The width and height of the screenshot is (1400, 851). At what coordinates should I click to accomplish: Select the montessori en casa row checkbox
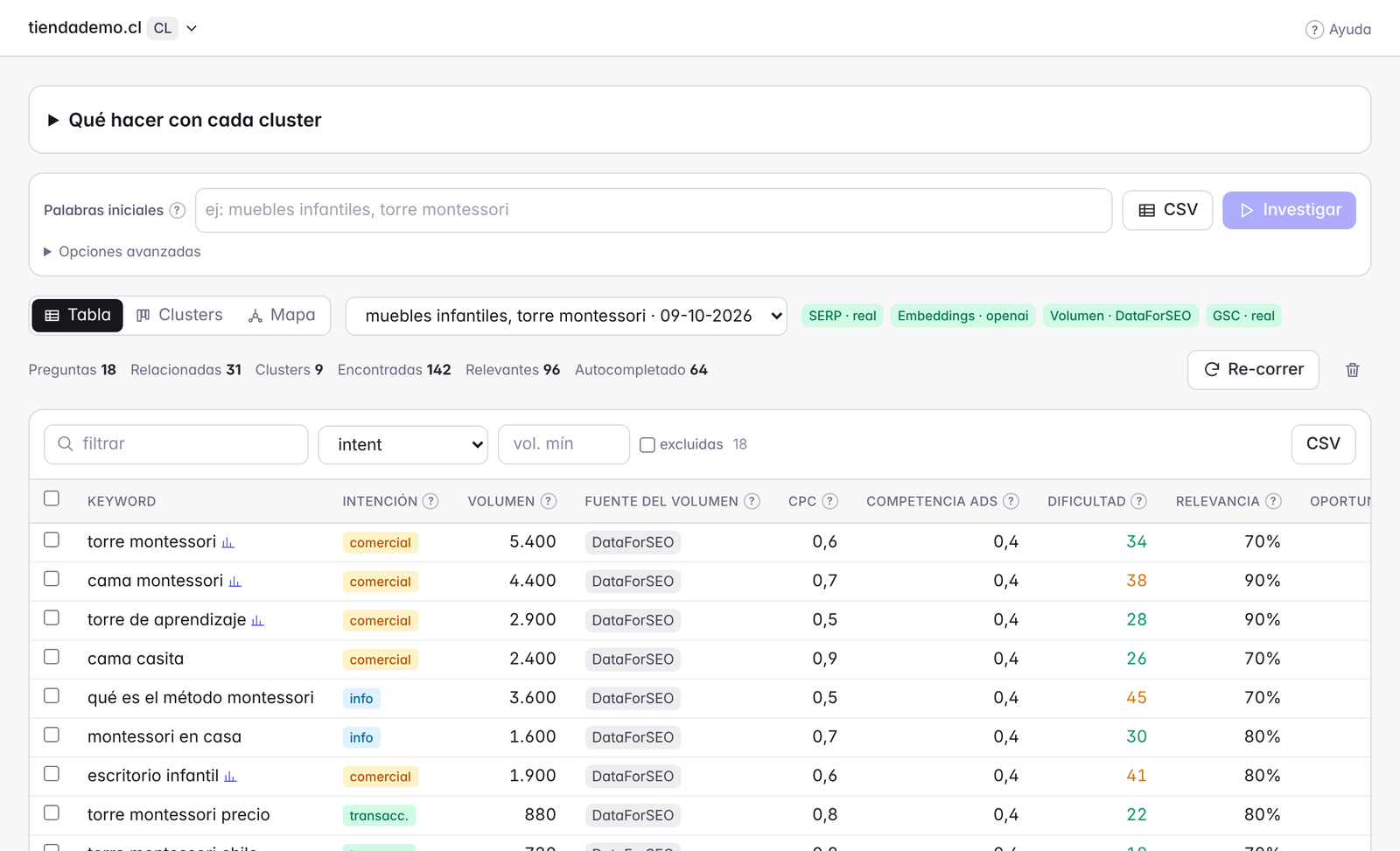pyautogui.click(x=52, y=735)
